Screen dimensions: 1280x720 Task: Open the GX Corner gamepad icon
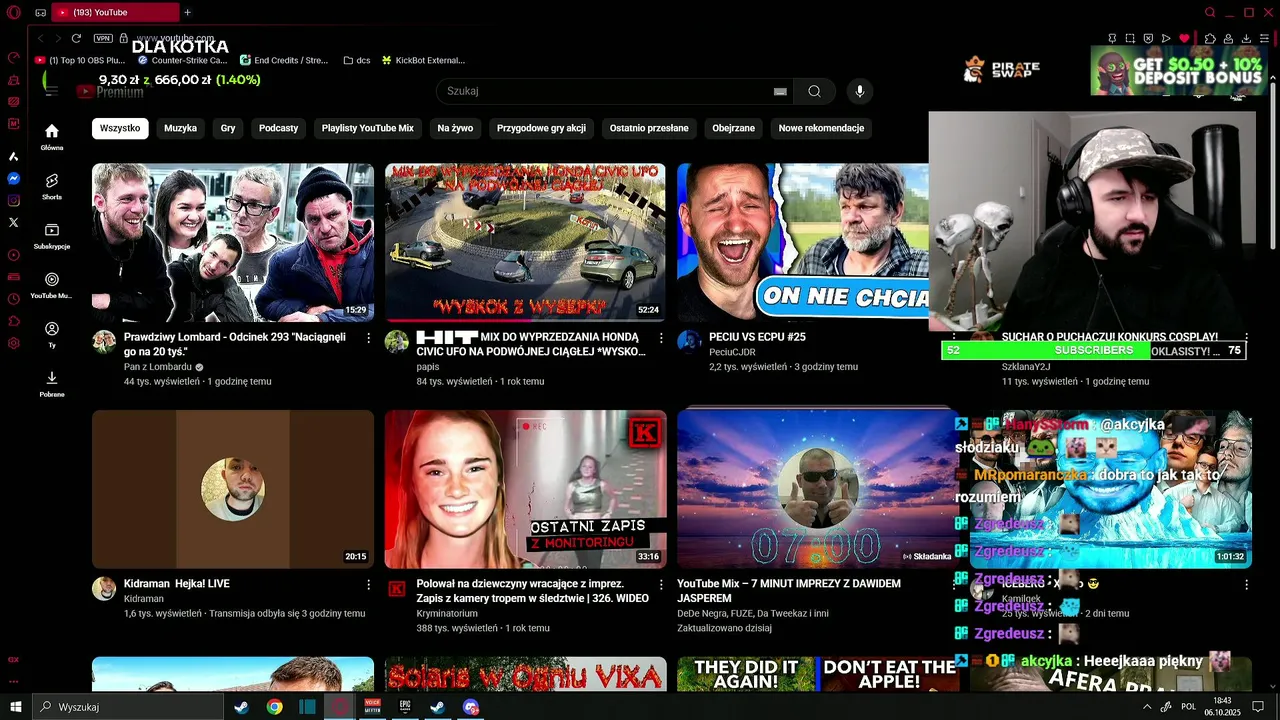click(x=40, y=13)
